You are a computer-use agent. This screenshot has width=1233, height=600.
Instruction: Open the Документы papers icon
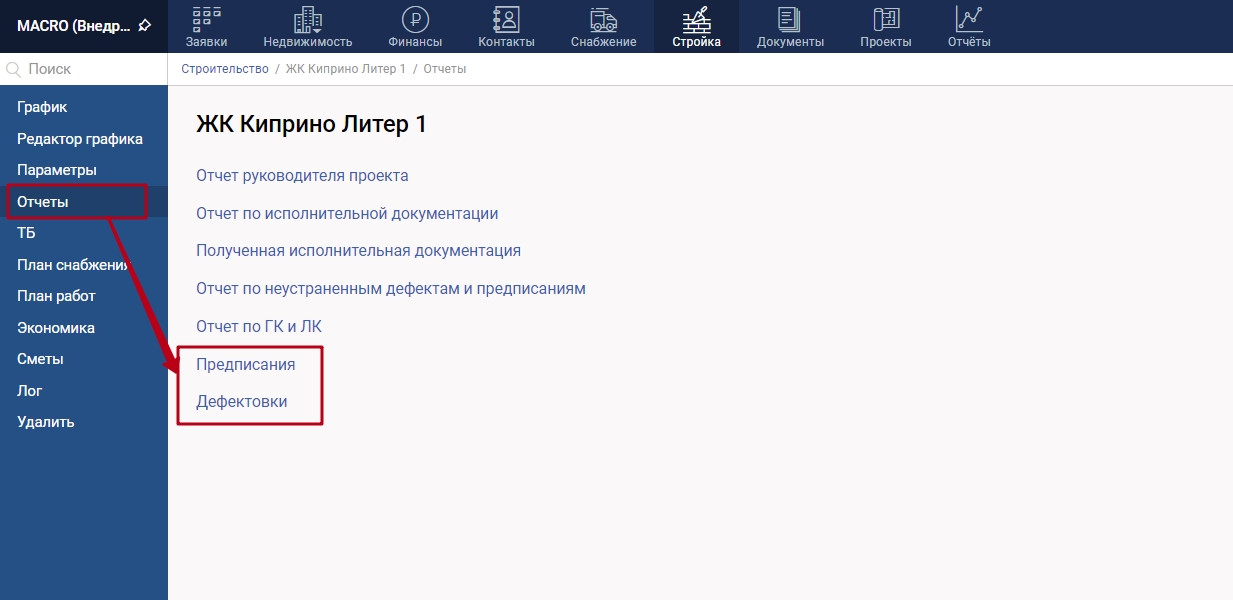790,19
